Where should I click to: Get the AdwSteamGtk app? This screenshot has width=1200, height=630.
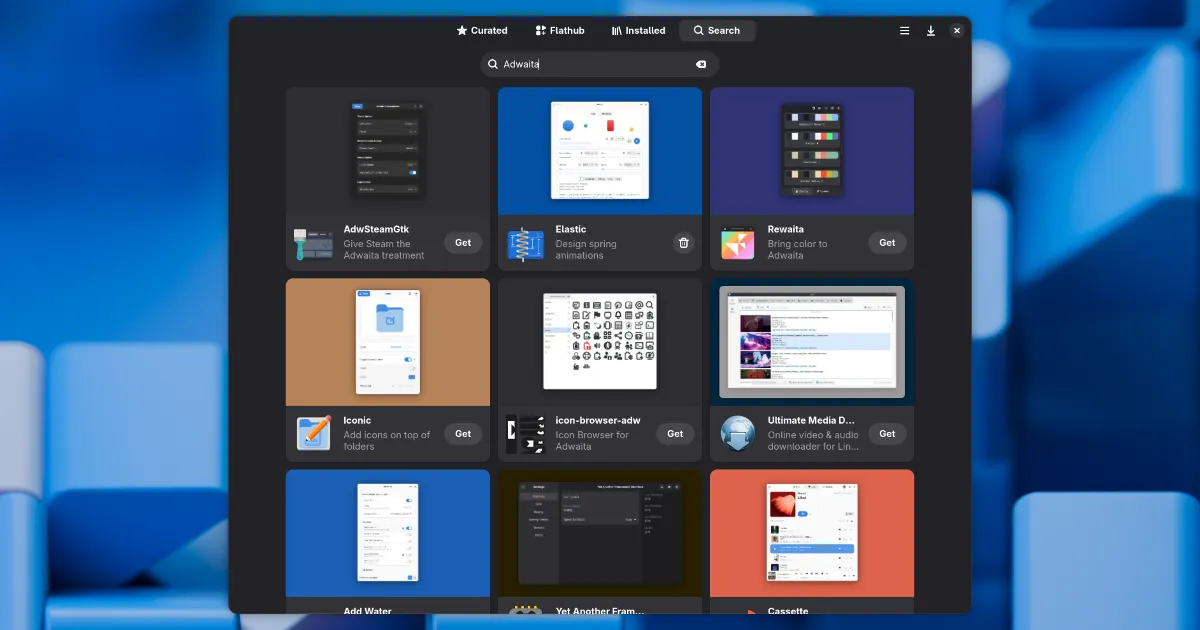(x=463, y=242)
